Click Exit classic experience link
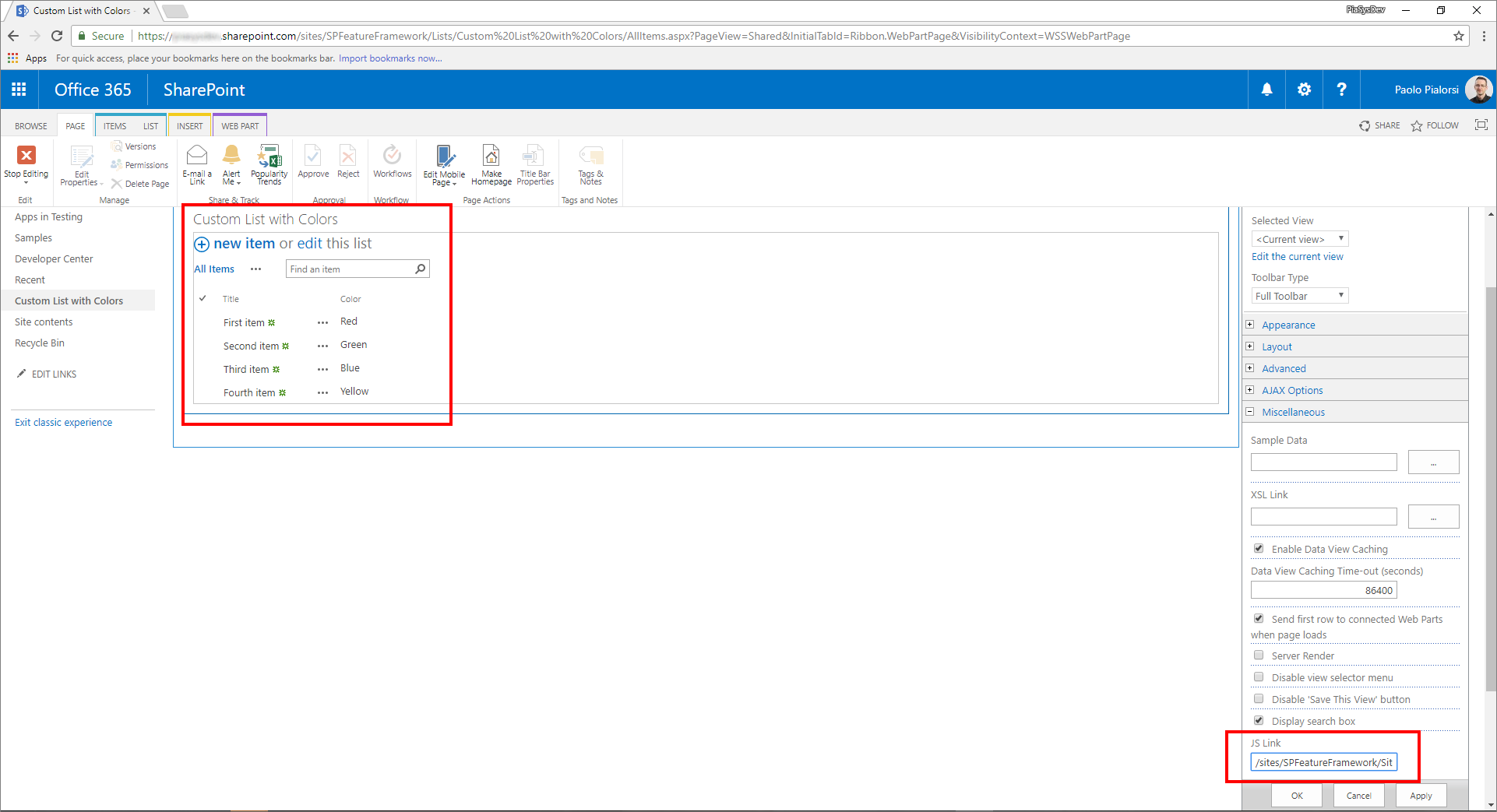The width and height of the screenshot is (1497, 812). 63,422
